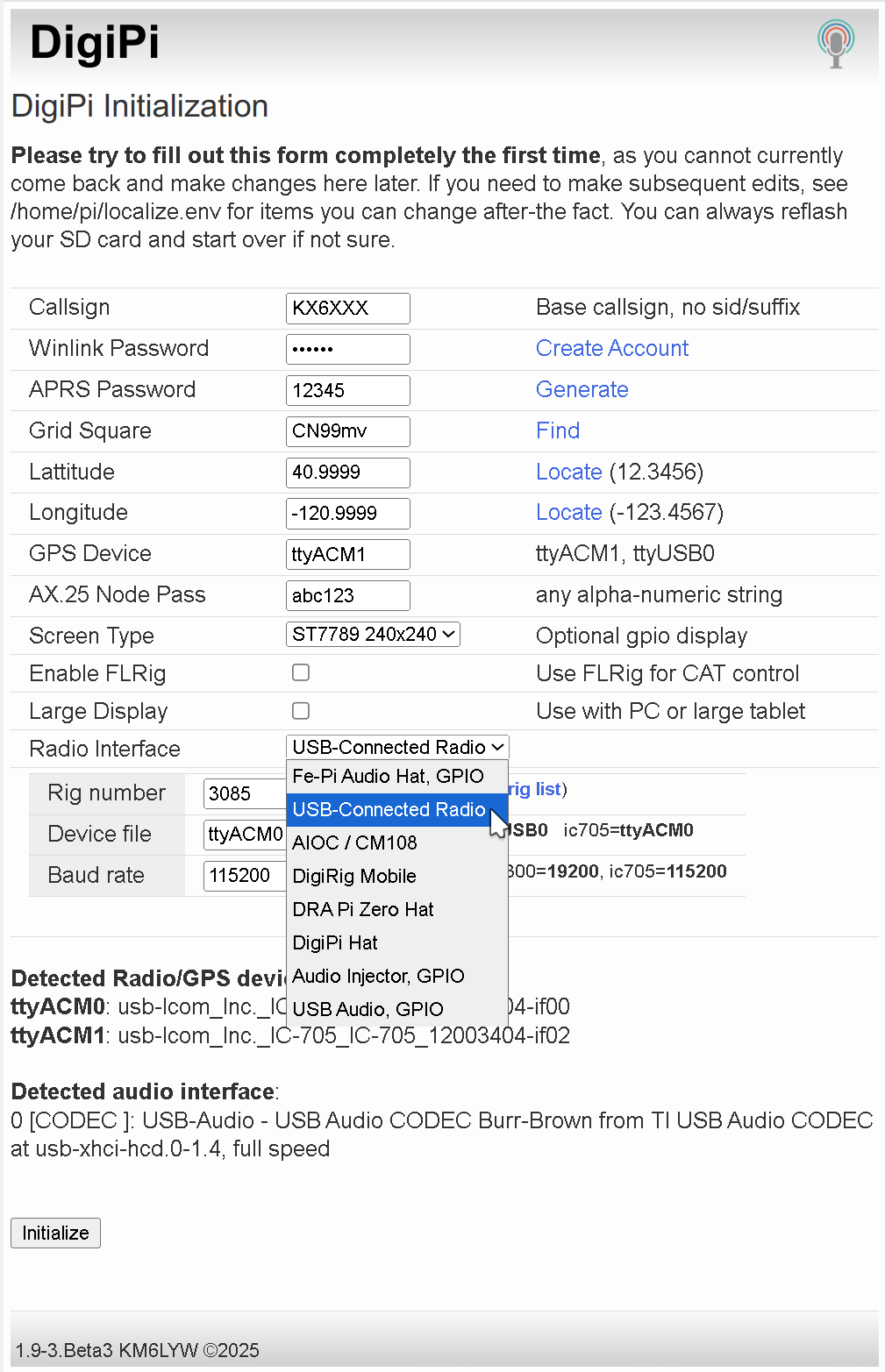Image resolution: width=885 pixels, height=1372 pixels.
Task: Click into the Winlink Password field
Action: pos(348,349)
